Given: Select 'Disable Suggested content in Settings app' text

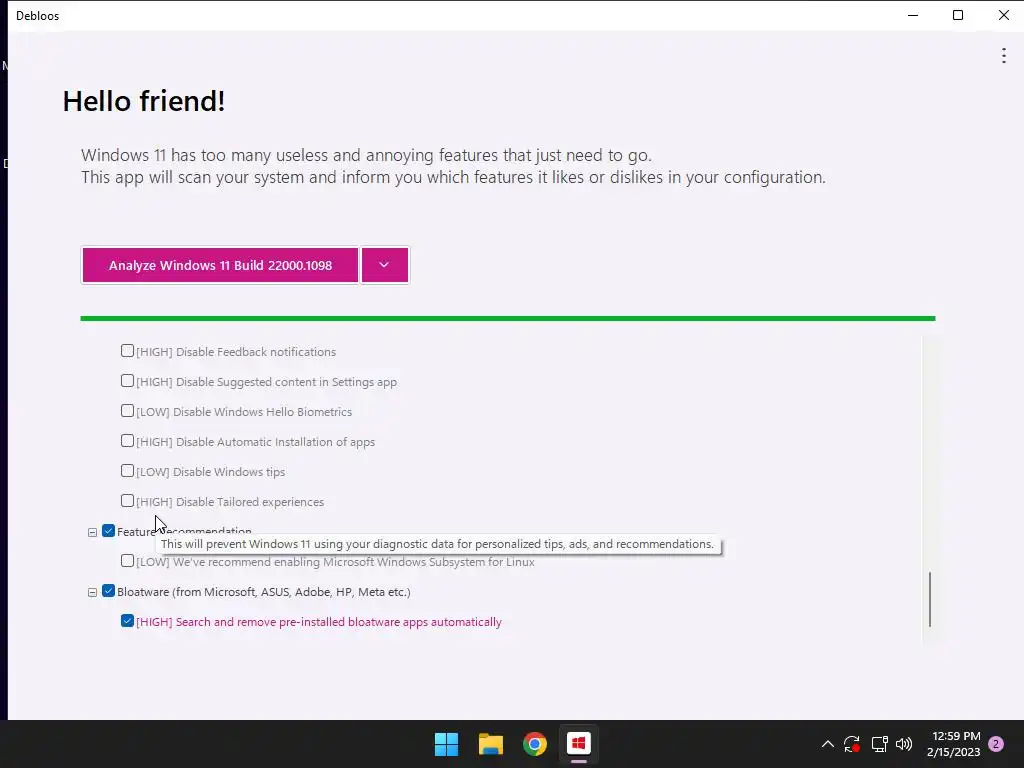Looking at the screenshot, I should pos(286,382).
